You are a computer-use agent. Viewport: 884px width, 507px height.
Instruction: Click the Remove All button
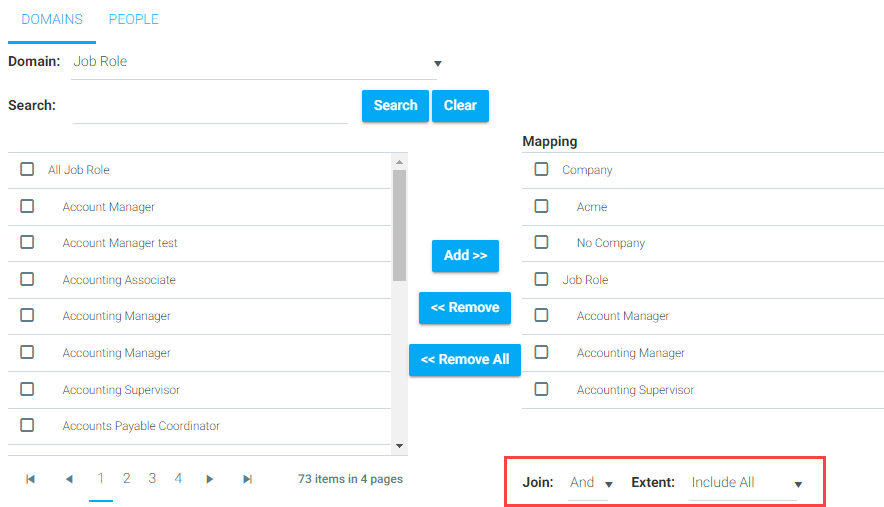tap(465, 359)
